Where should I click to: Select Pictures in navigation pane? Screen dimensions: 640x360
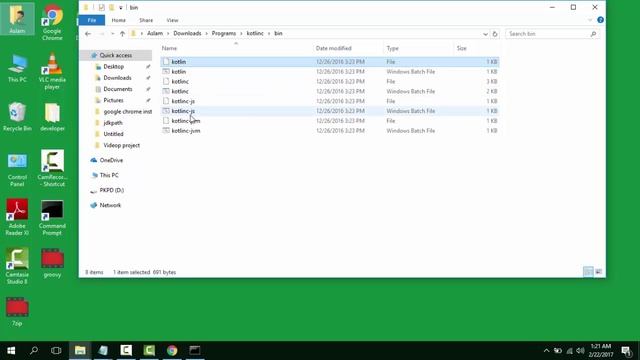[x=113, y=100]
